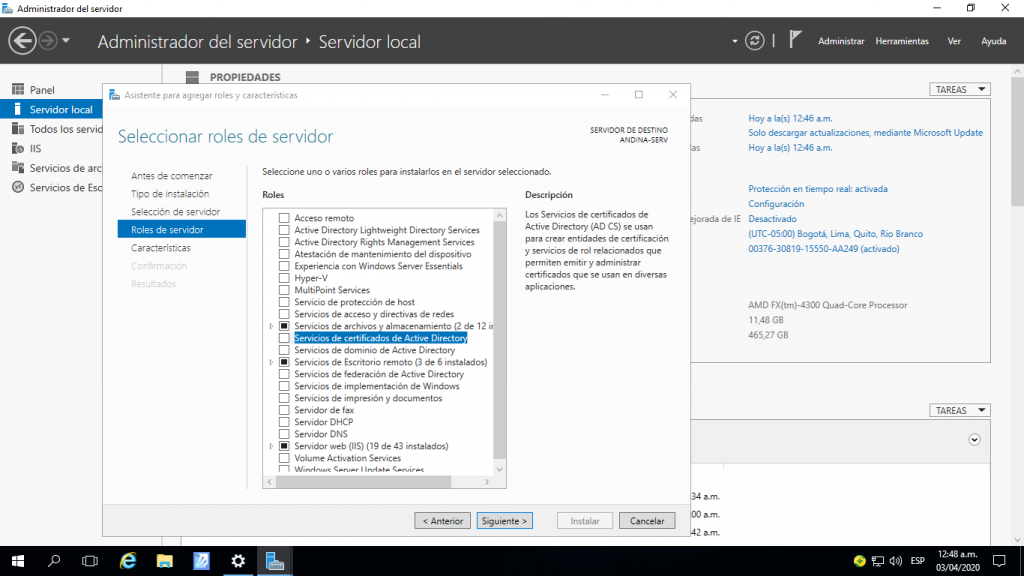This screenshot has width=1024, height=576.
Task: Open File Explorer from taskbar
Action: pos(165,561)
